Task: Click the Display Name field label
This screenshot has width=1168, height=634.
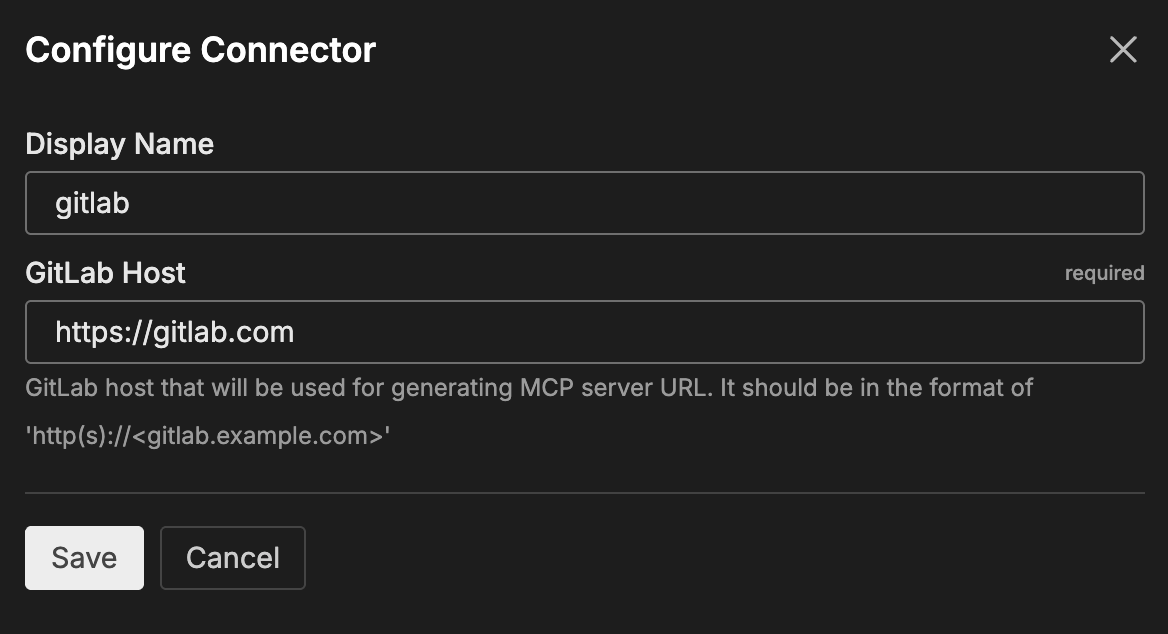Action: [x=119, y=144]
